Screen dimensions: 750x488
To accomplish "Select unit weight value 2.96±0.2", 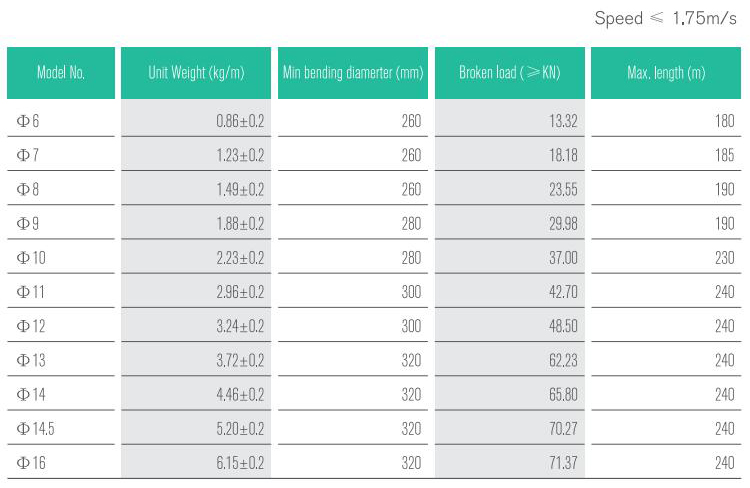I will point(240,292).
